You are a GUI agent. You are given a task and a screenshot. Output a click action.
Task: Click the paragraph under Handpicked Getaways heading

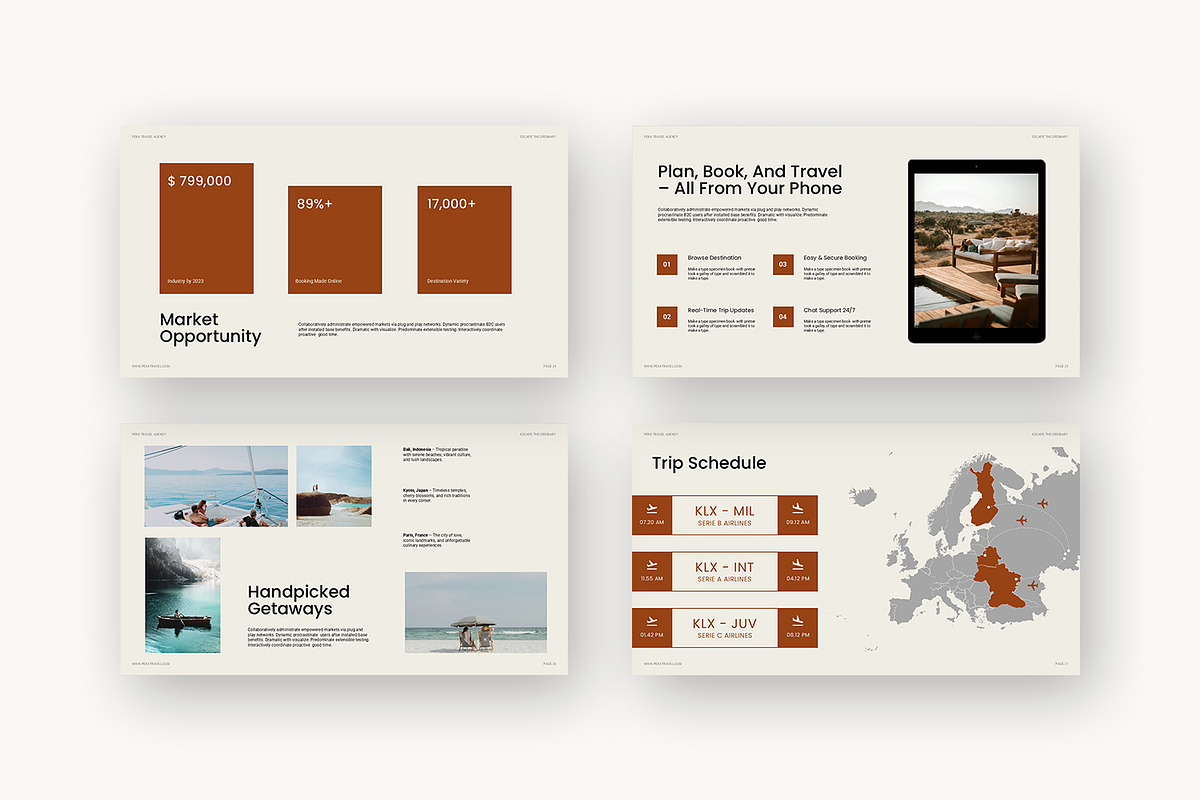tap(307, 637)
